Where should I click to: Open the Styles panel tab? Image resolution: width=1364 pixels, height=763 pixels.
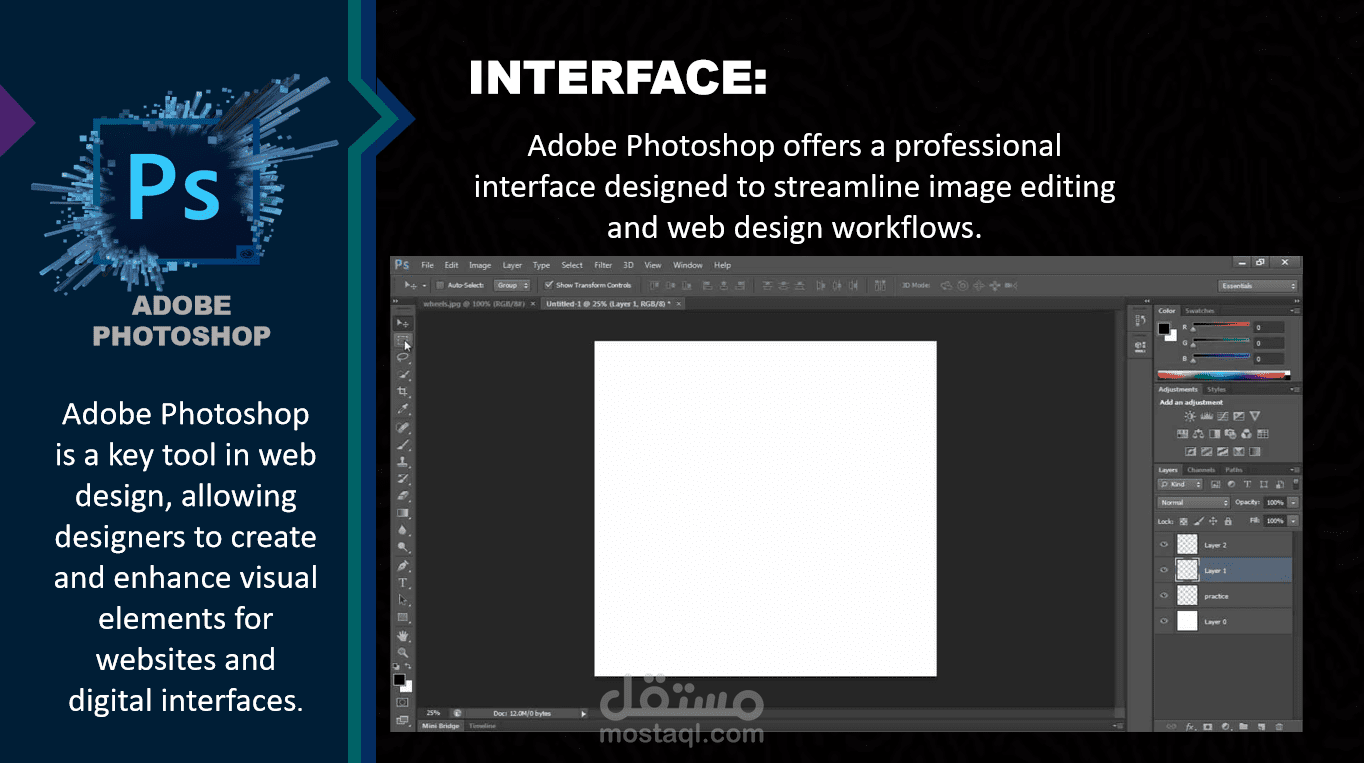[1216, 390]
